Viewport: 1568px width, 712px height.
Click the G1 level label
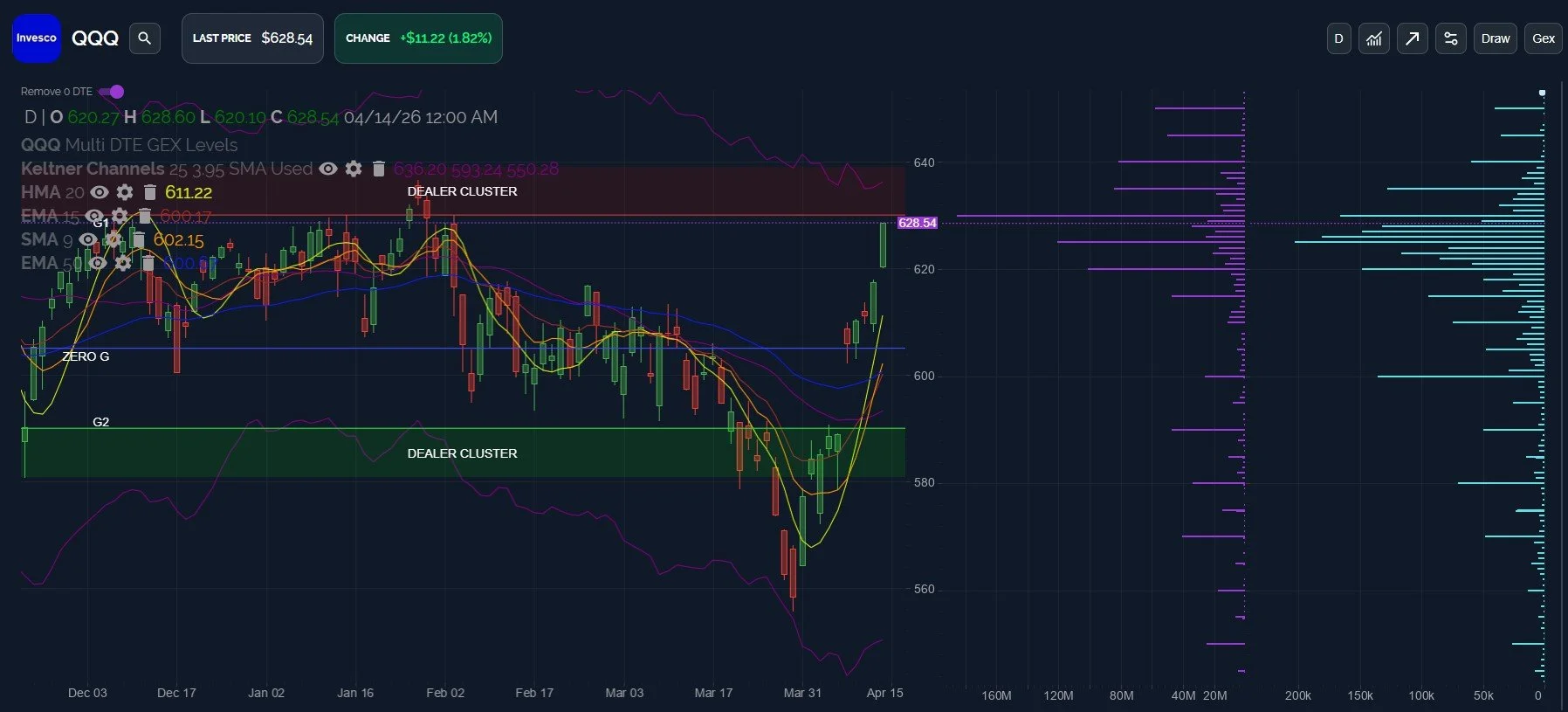(101, 223)
